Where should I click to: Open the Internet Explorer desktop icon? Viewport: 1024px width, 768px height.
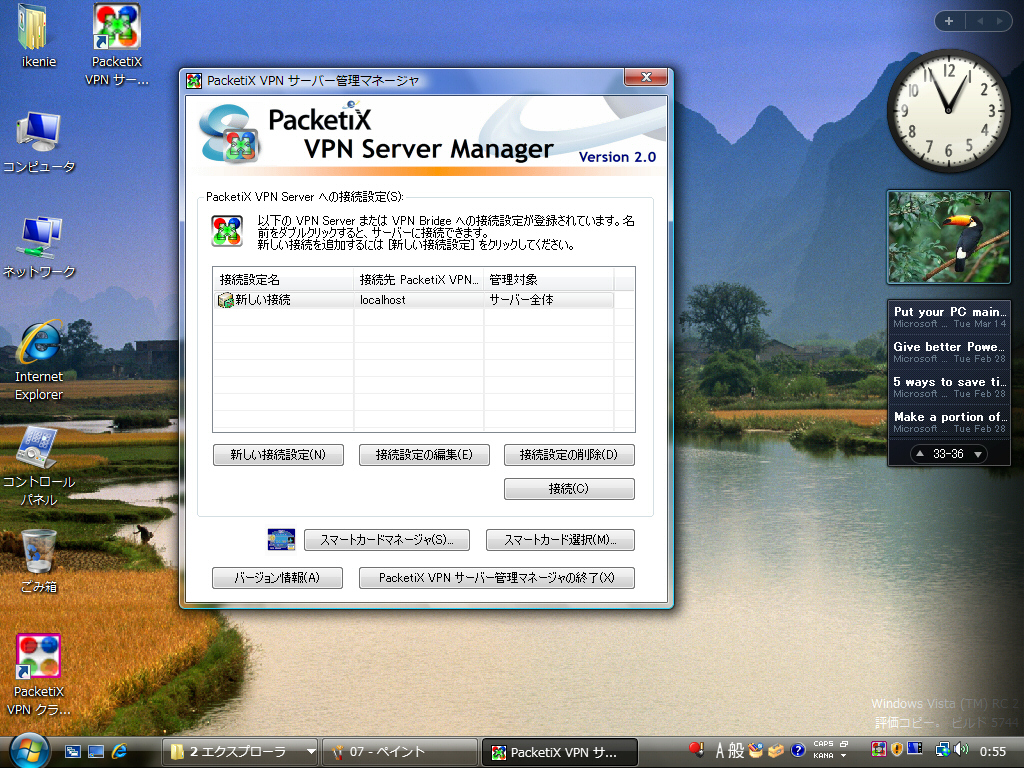pos(39,345)
